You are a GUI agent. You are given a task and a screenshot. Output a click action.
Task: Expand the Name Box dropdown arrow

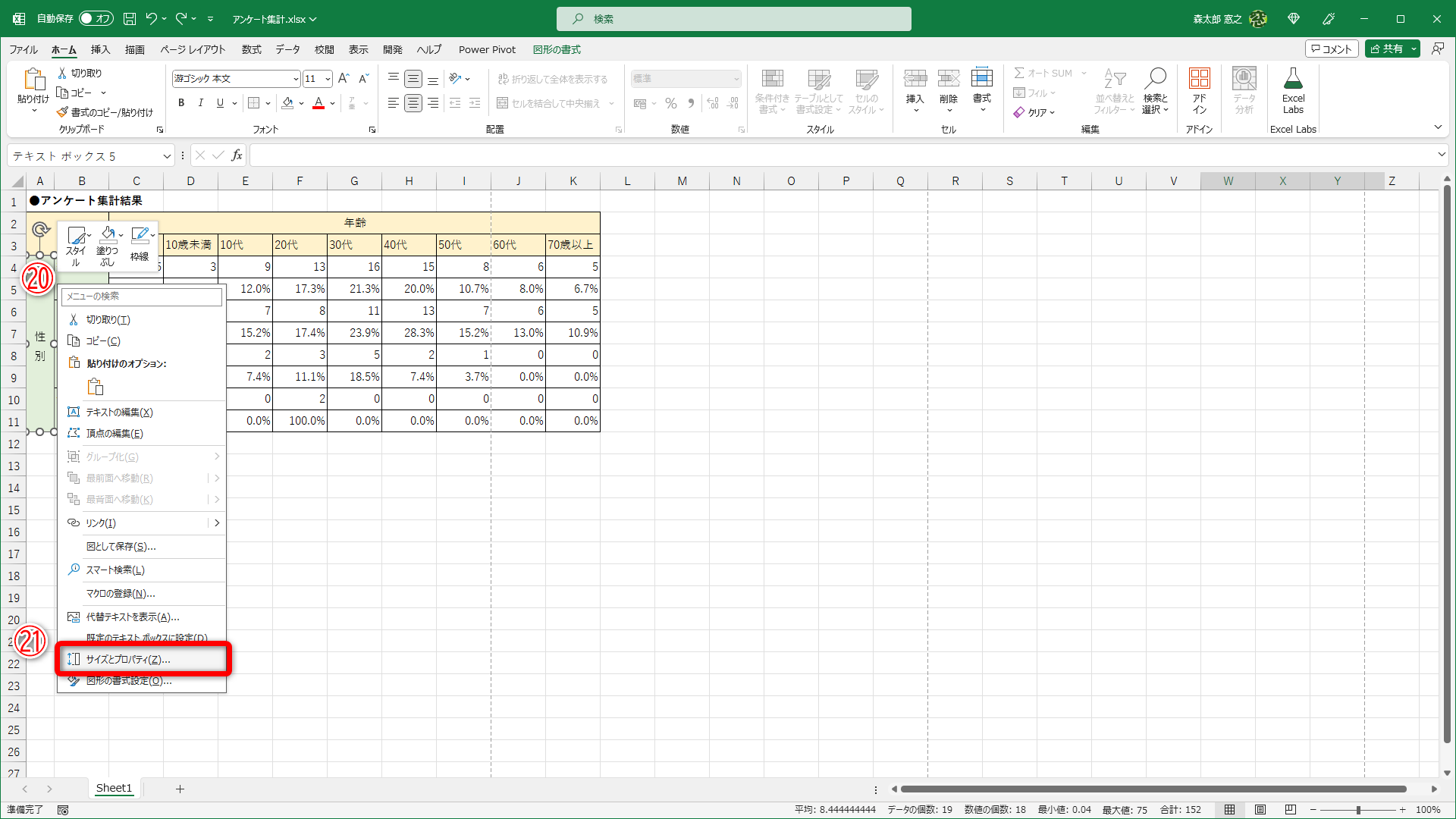167,156
